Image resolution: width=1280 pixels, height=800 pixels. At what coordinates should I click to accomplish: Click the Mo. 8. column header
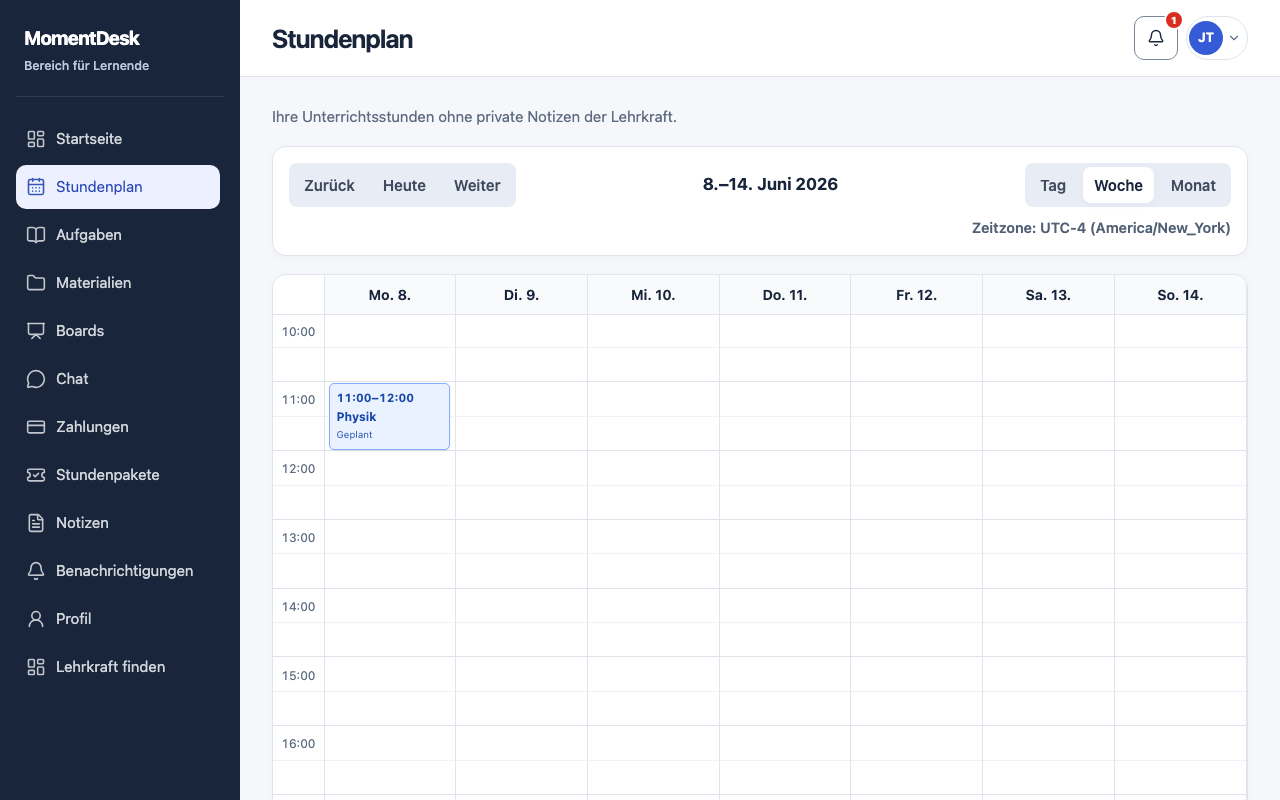(390, 295)
